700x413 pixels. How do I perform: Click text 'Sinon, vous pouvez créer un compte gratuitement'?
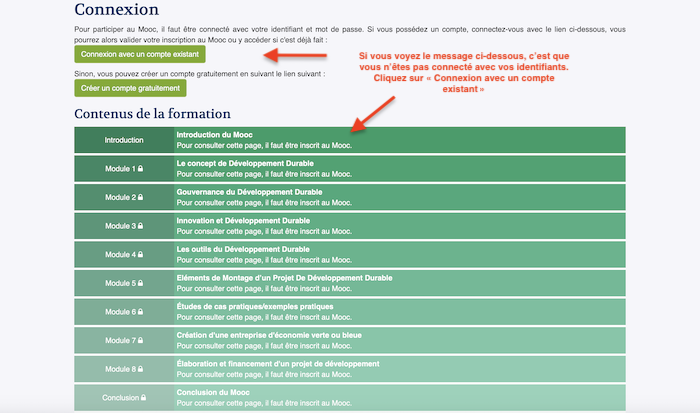click(200, 74)
